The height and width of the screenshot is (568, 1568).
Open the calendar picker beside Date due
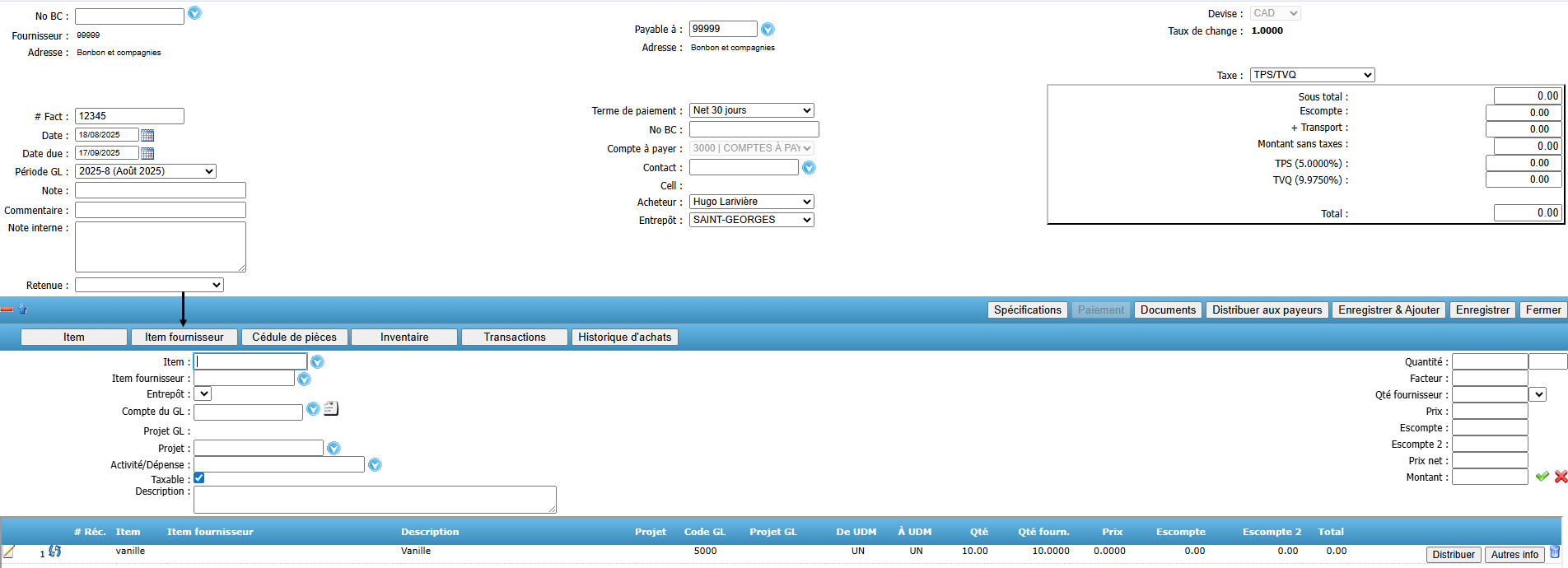[147, 153]
